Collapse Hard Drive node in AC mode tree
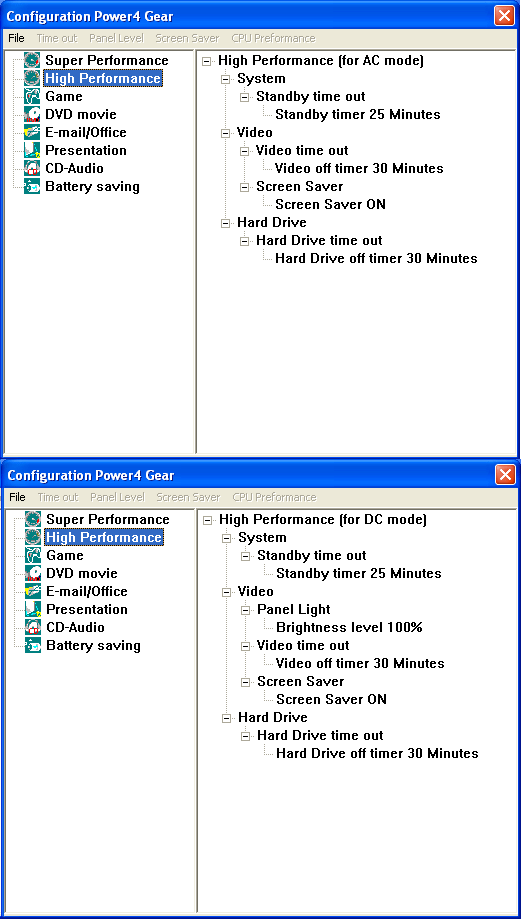Screen dimensions: 521x920 click(x=225, y=224)
